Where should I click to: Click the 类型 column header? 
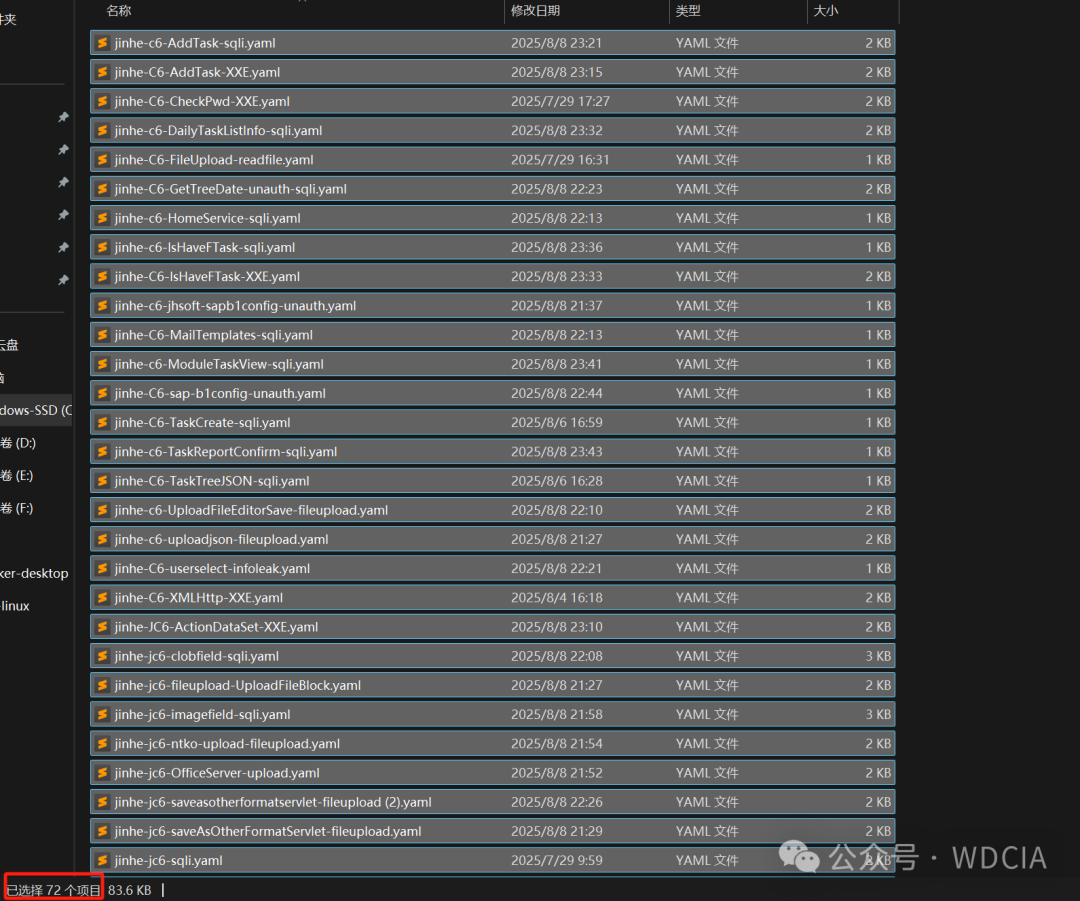pyautogui.click(x=688, y=11)
